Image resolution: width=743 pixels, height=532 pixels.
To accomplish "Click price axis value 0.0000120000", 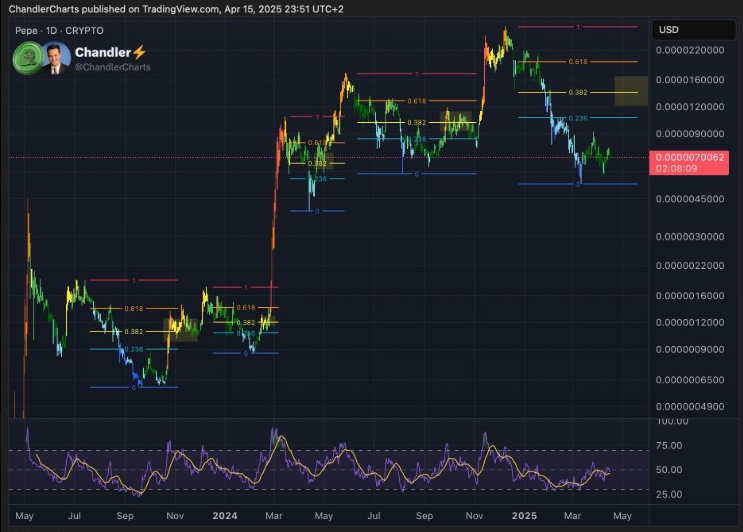I will click(690, 107).
